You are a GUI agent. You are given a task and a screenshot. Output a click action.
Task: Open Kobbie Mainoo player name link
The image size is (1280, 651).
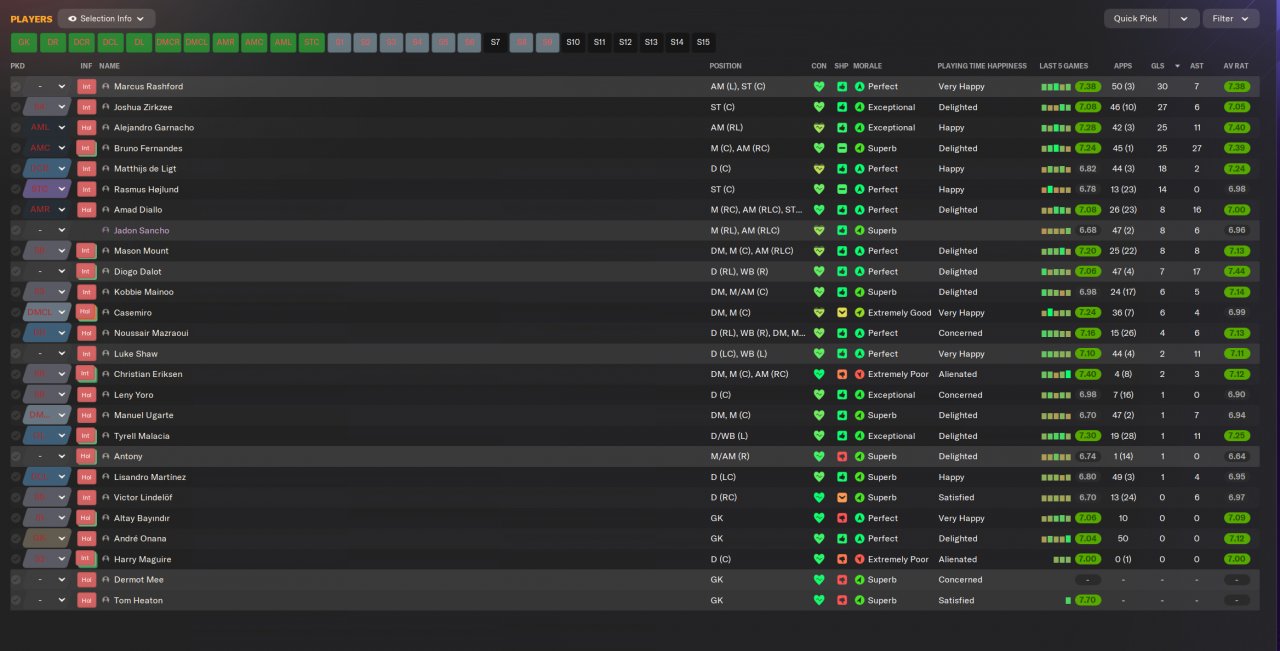coord(144,292)
